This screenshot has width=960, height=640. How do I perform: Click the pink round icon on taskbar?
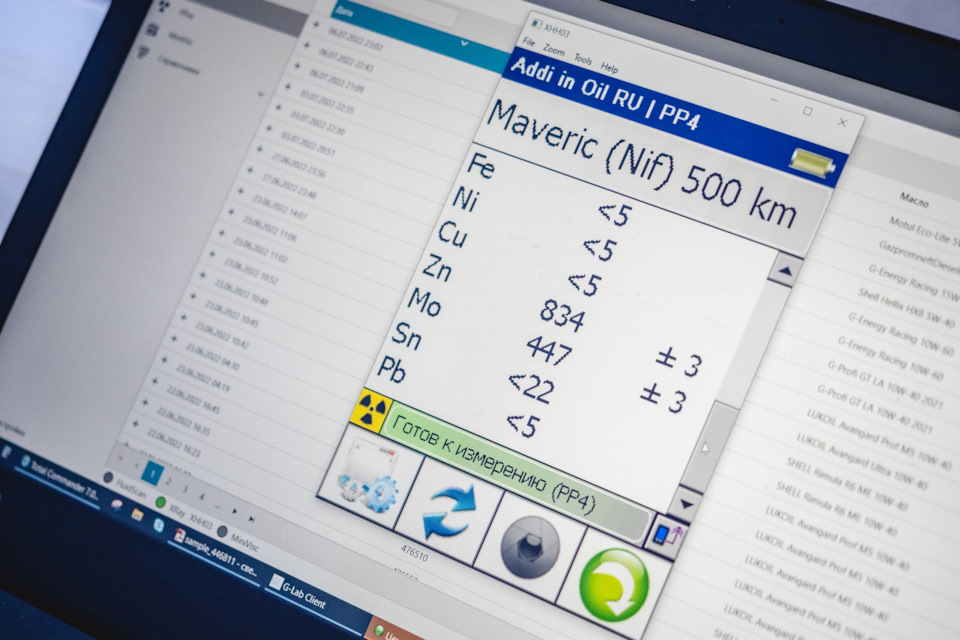(116, 504)
